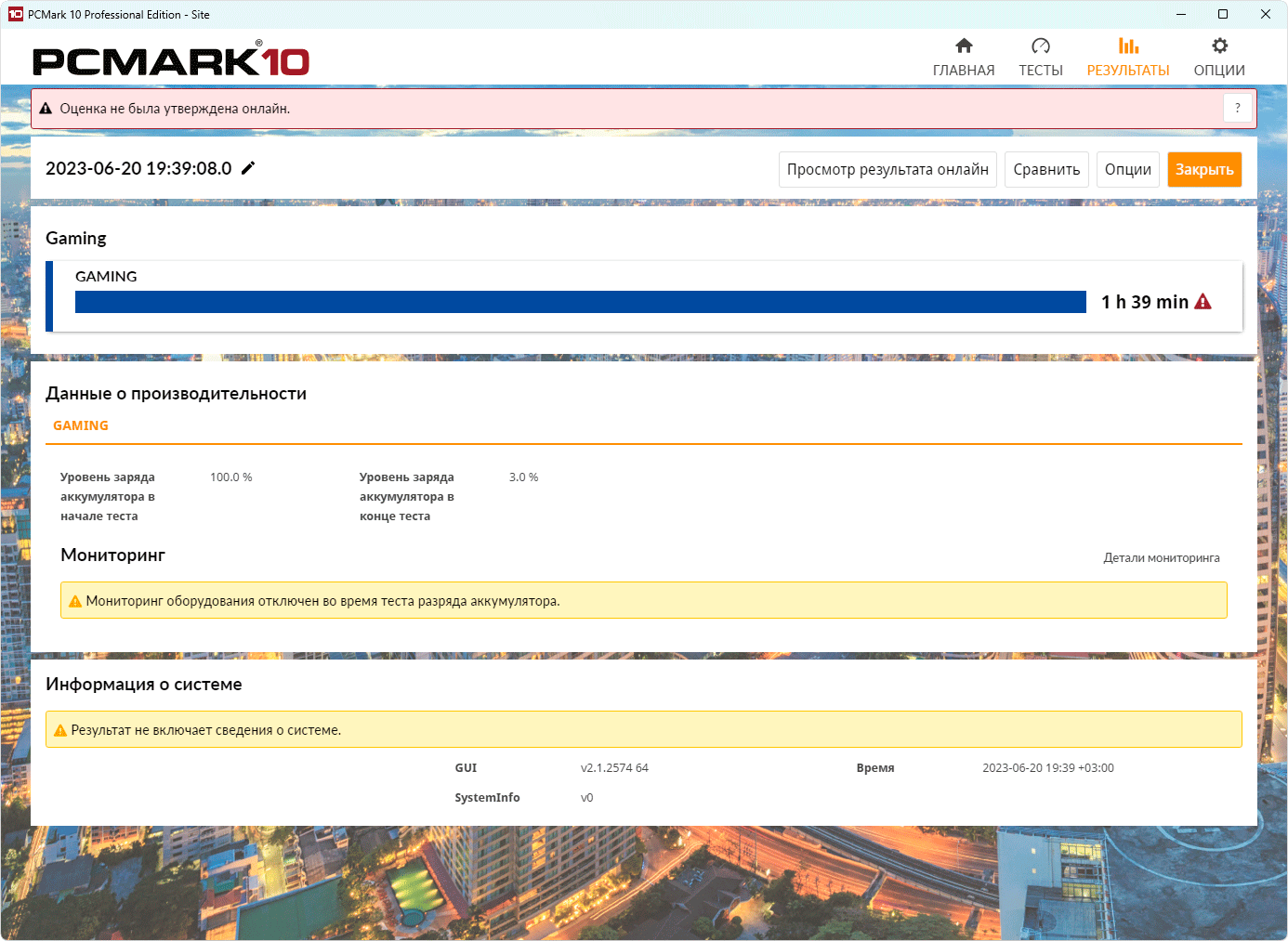Click the time value 2023-06-20 19:39 +03:00
Viewport: 1288px width, 941px height.
[1048, 768]
